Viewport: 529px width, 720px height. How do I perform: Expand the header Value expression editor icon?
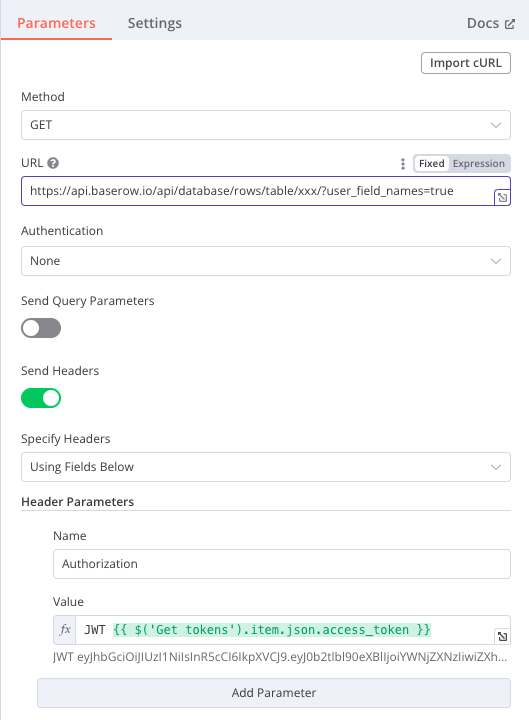click(x=502, y=636)
